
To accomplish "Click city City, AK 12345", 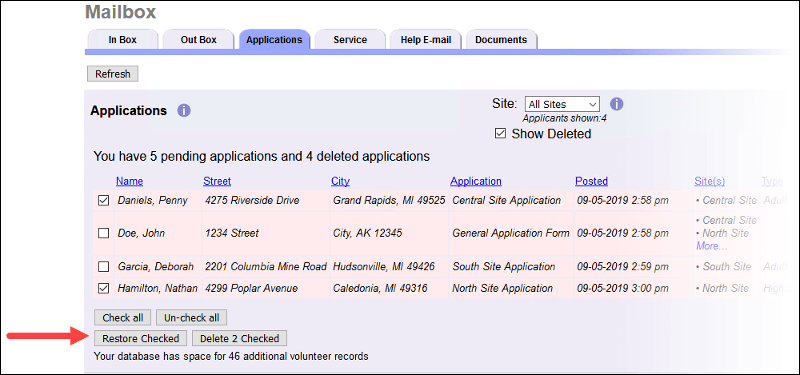I will (x=367, y=234).
